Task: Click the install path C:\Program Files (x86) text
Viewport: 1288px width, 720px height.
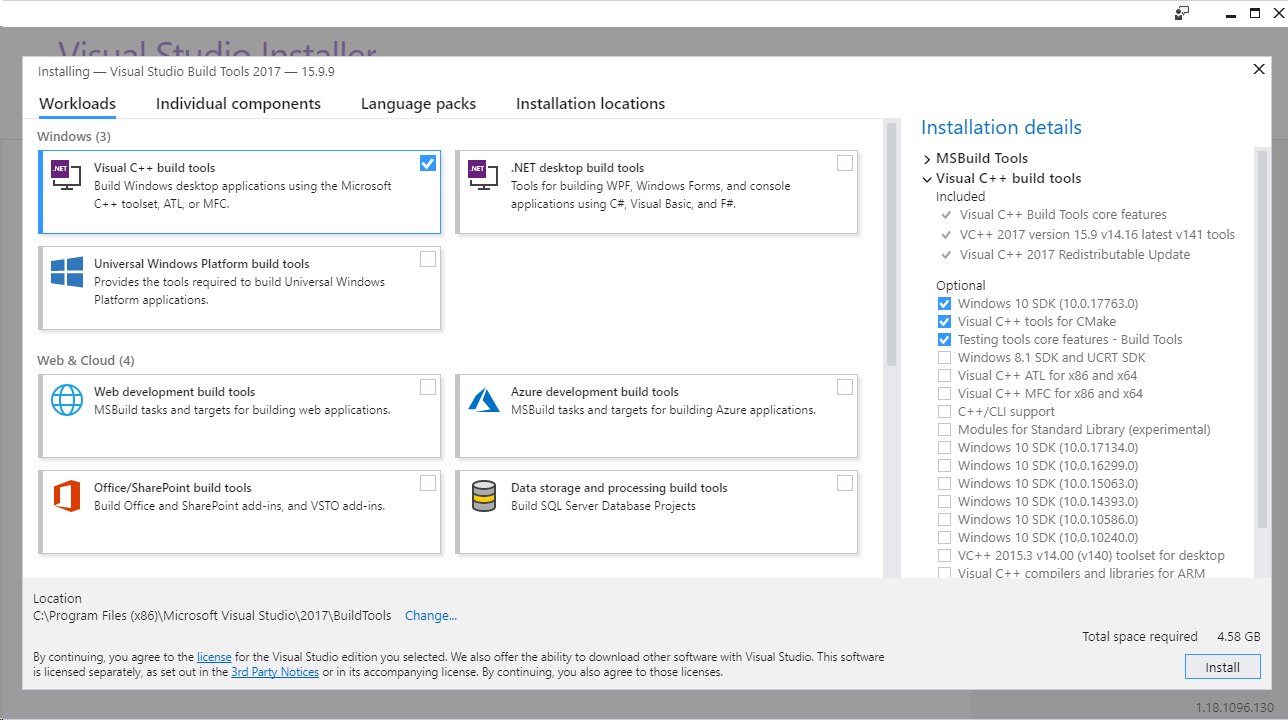Action: coord(212,616)
